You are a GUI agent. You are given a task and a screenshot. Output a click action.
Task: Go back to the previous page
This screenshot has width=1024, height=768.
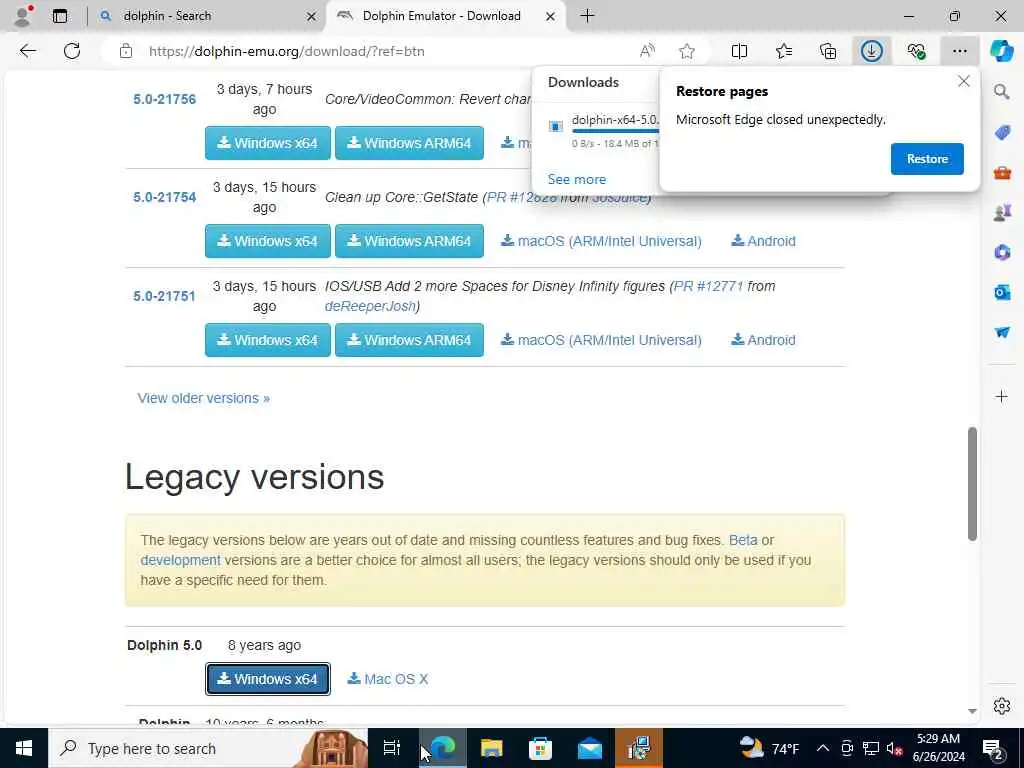click(x=27, y=51)
